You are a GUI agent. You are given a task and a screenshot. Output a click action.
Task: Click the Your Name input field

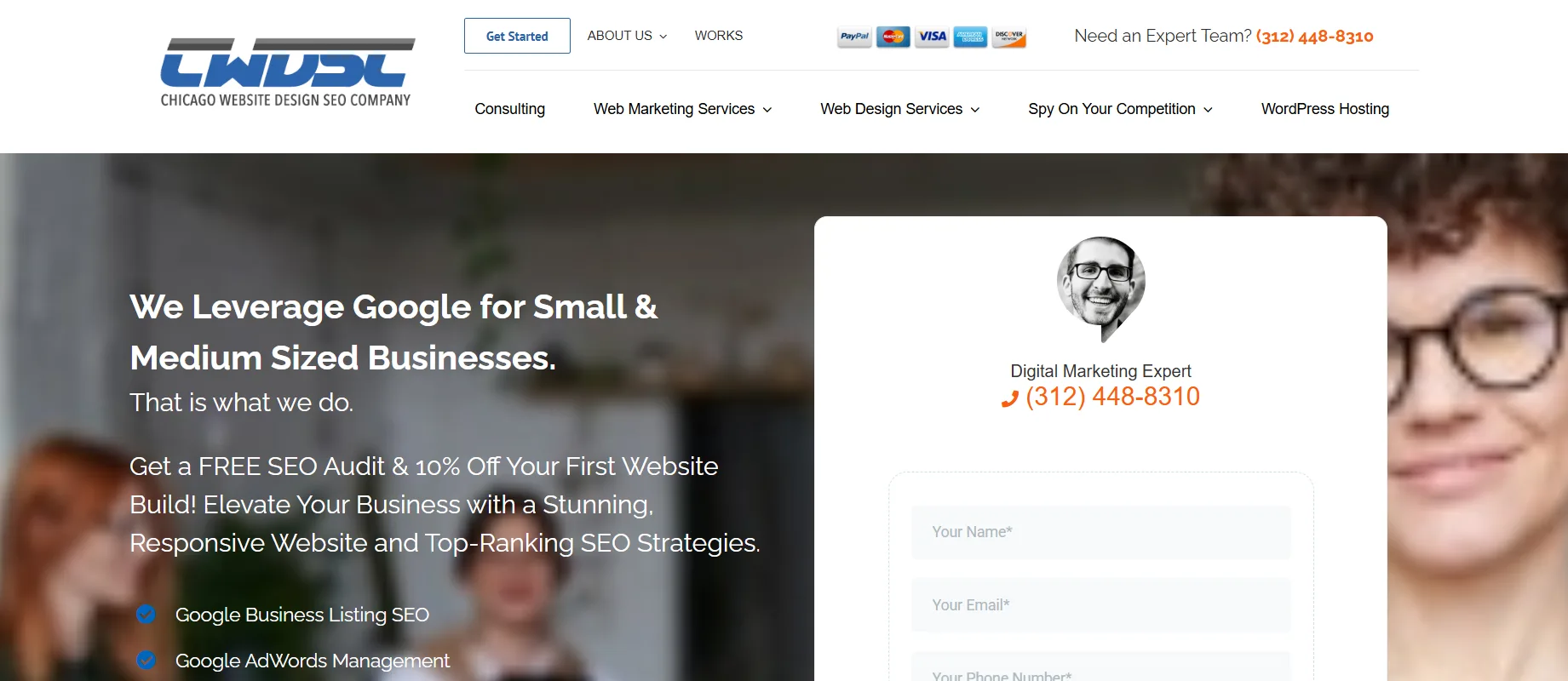pos(1100,531)
